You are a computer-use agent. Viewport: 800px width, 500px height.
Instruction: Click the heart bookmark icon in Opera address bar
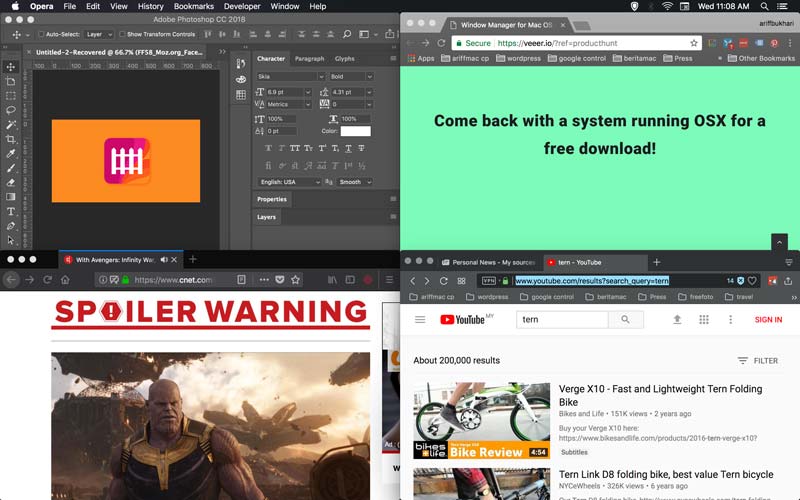(x=752, y=281)
